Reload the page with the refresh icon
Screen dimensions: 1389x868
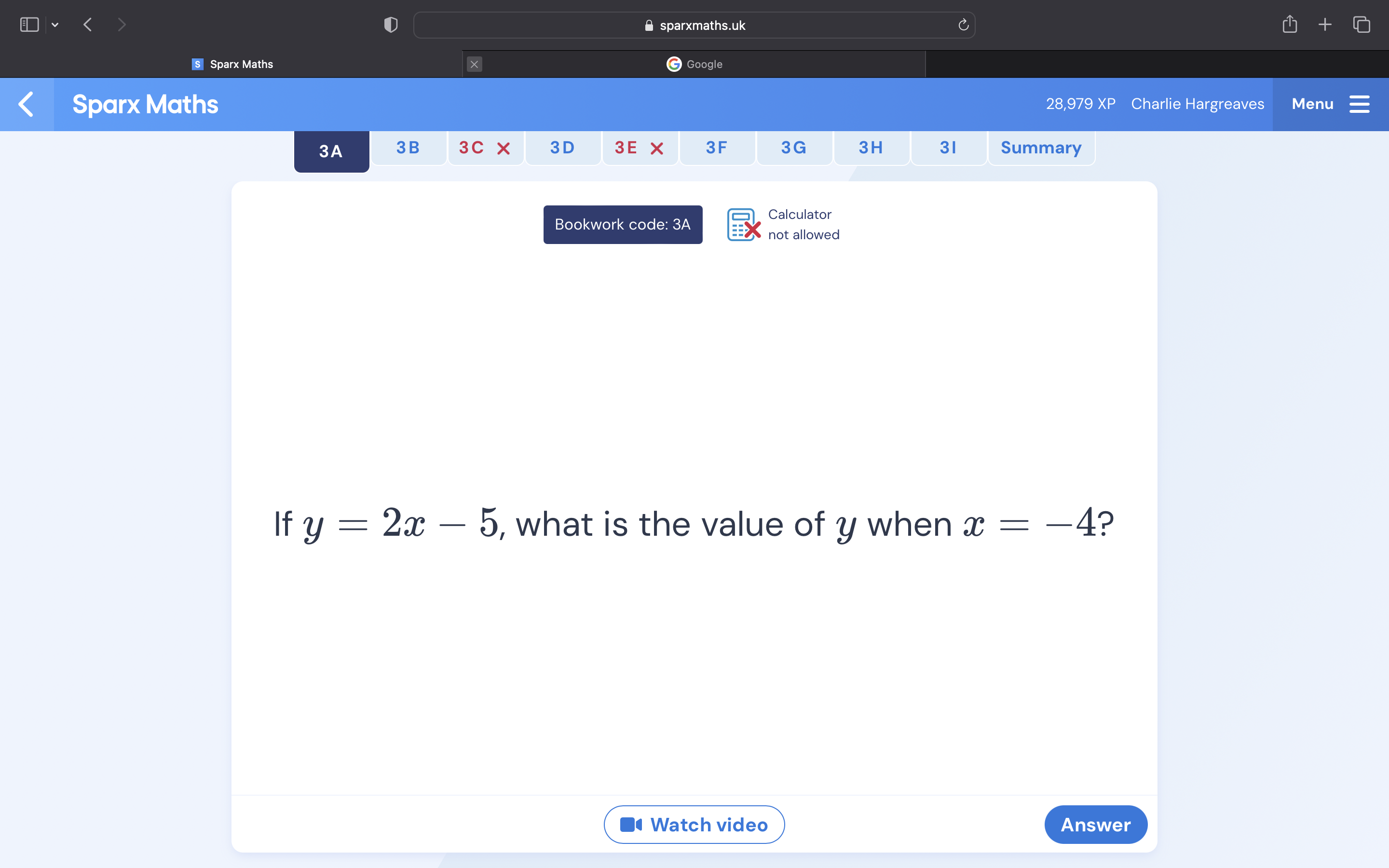point(963,25)
